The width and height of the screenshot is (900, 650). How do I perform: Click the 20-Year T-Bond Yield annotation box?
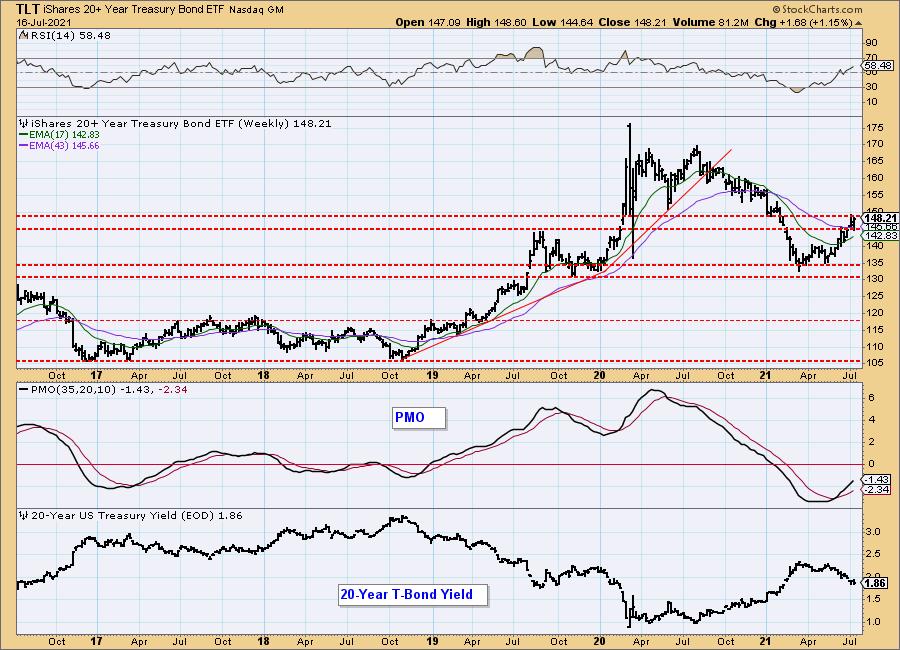[x=413, y=595]
